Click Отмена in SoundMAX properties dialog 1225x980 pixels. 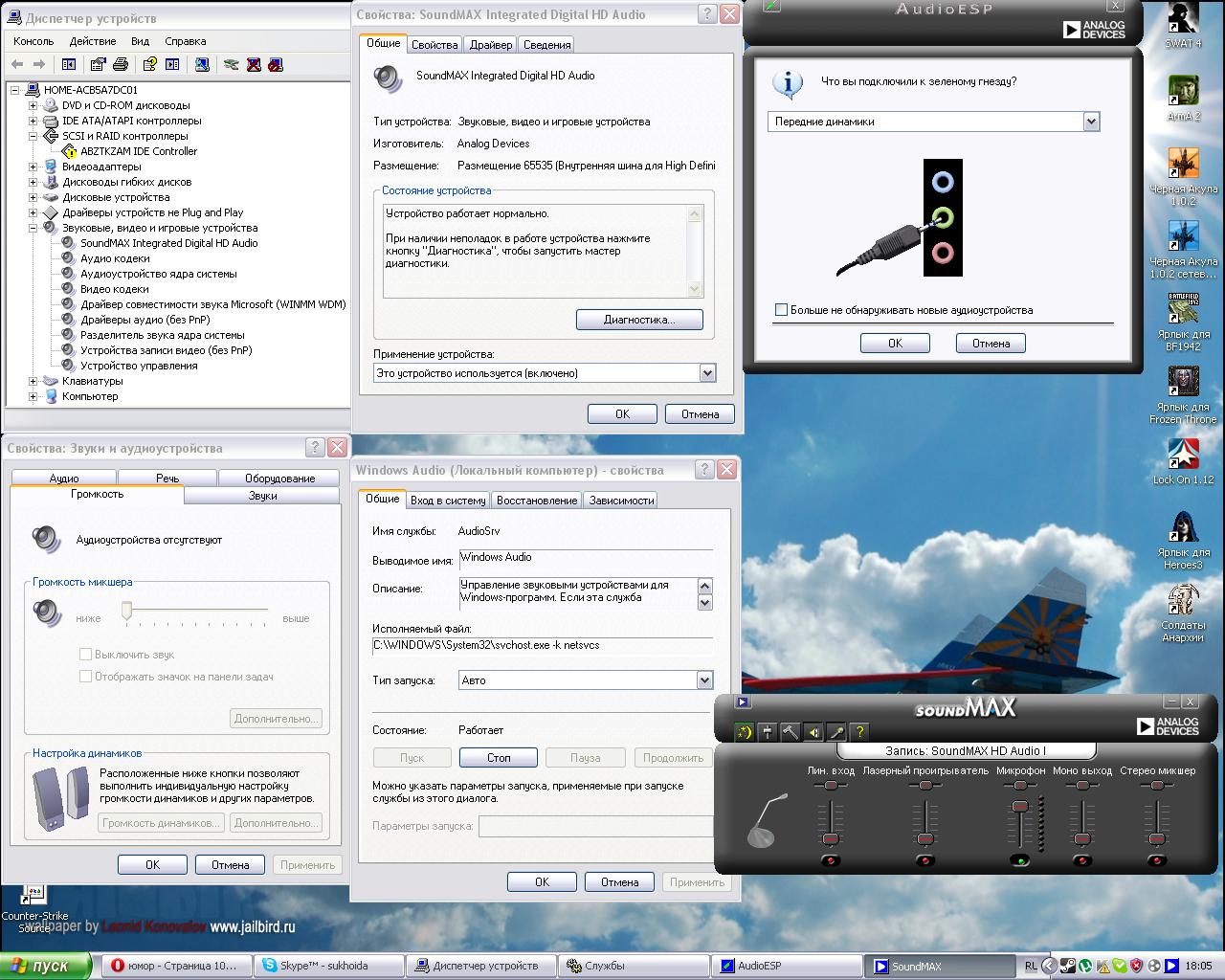pyautogui.click(x=700, y=414)
